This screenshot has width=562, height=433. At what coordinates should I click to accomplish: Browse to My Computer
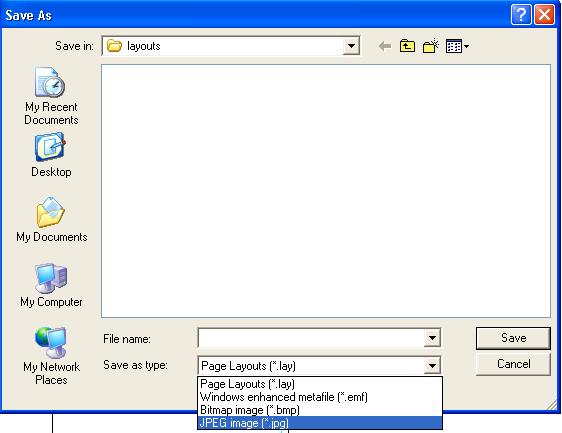tap(51, 285)
